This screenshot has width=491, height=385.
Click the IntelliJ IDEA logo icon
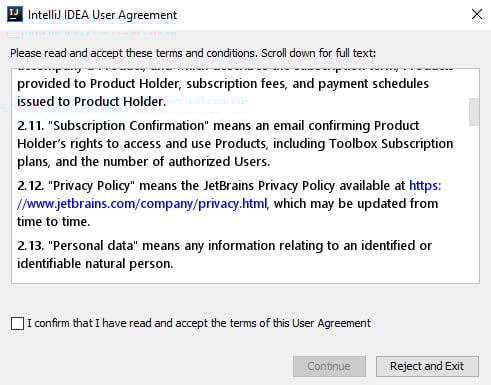[15, 14]
